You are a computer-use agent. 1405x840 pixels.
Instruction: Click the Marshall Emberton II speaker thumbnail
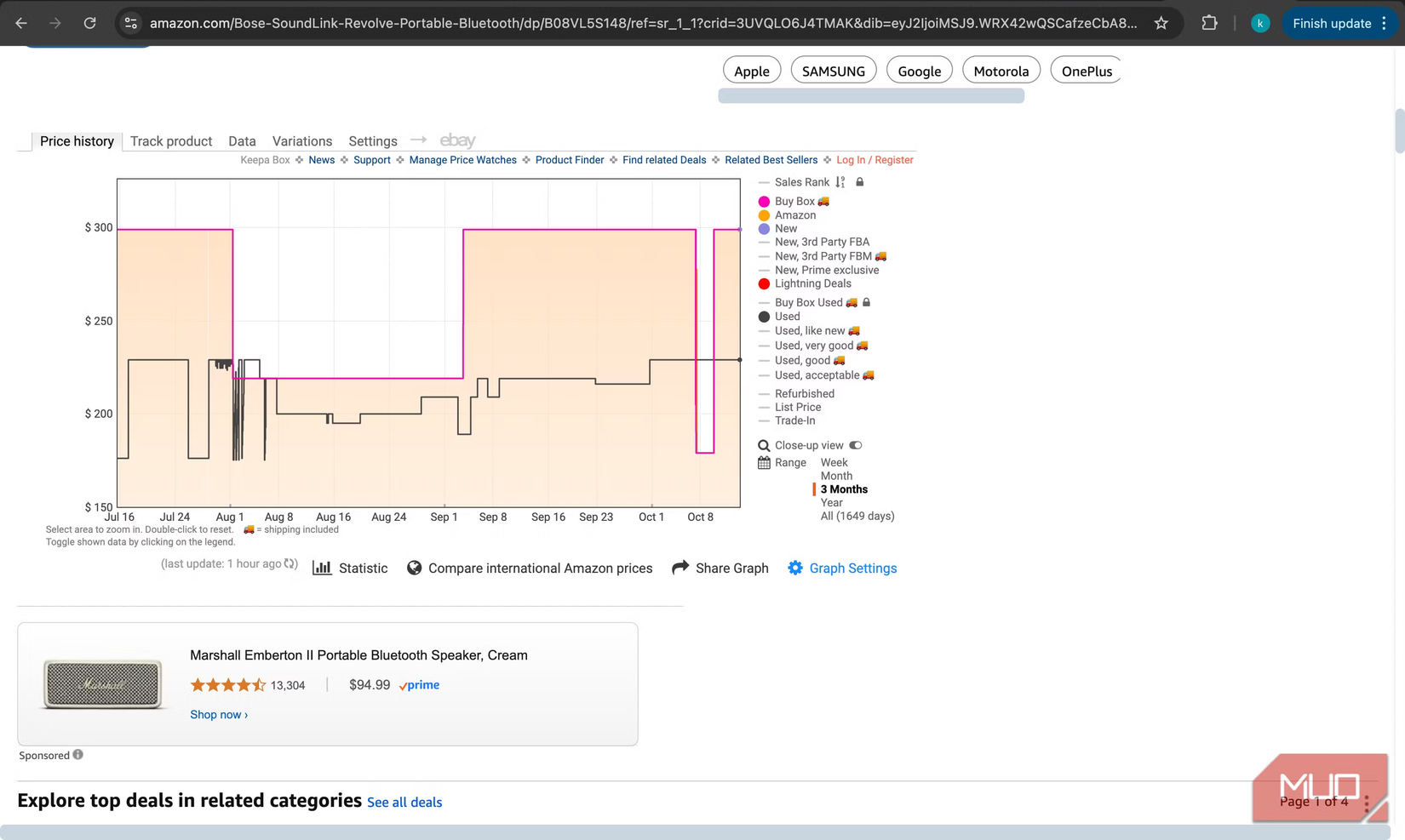(x=102, y=684)
